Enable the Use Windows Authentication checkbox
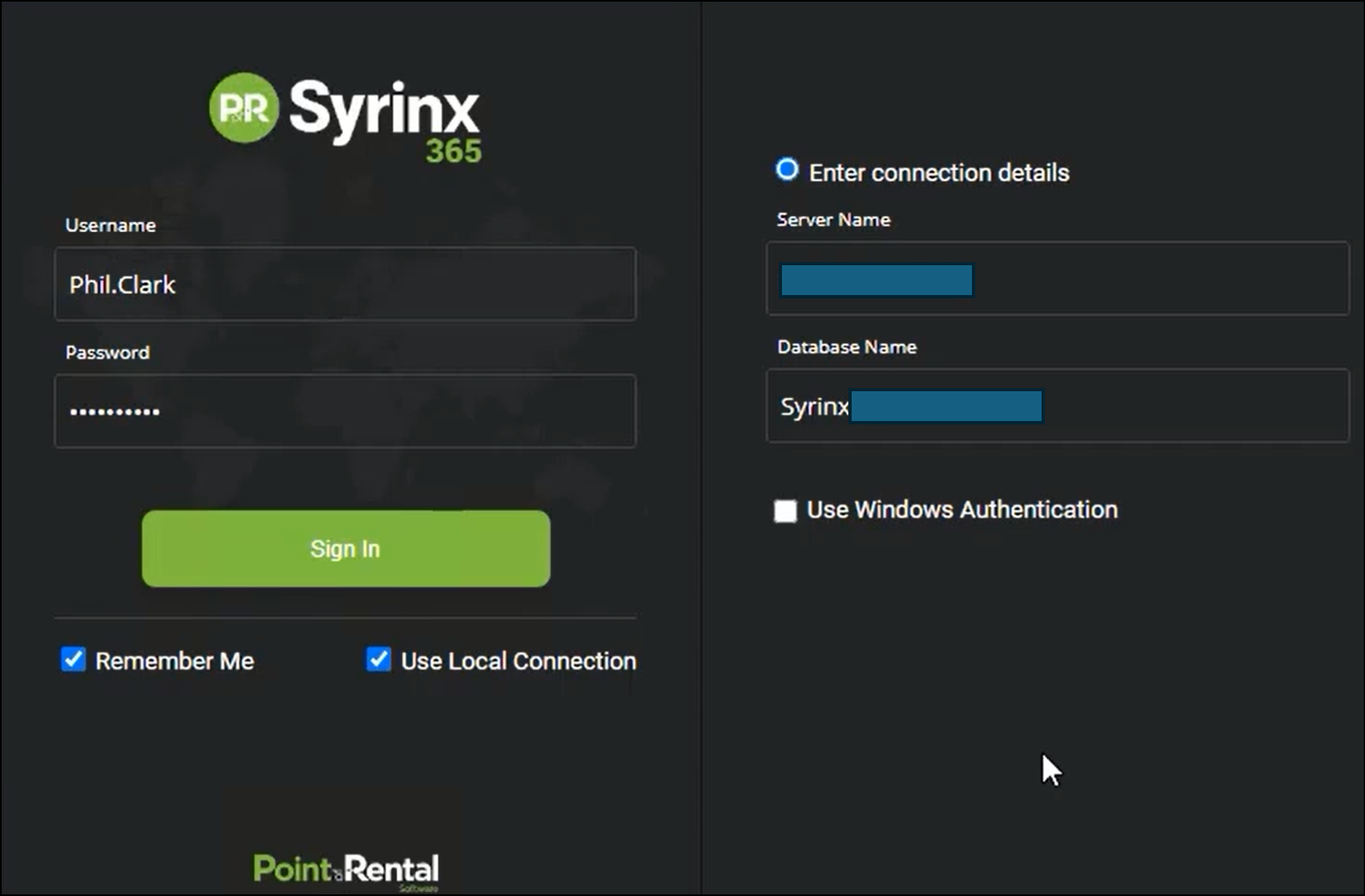This screenshot has height=896, width=1365. click(x=785, y=511)
